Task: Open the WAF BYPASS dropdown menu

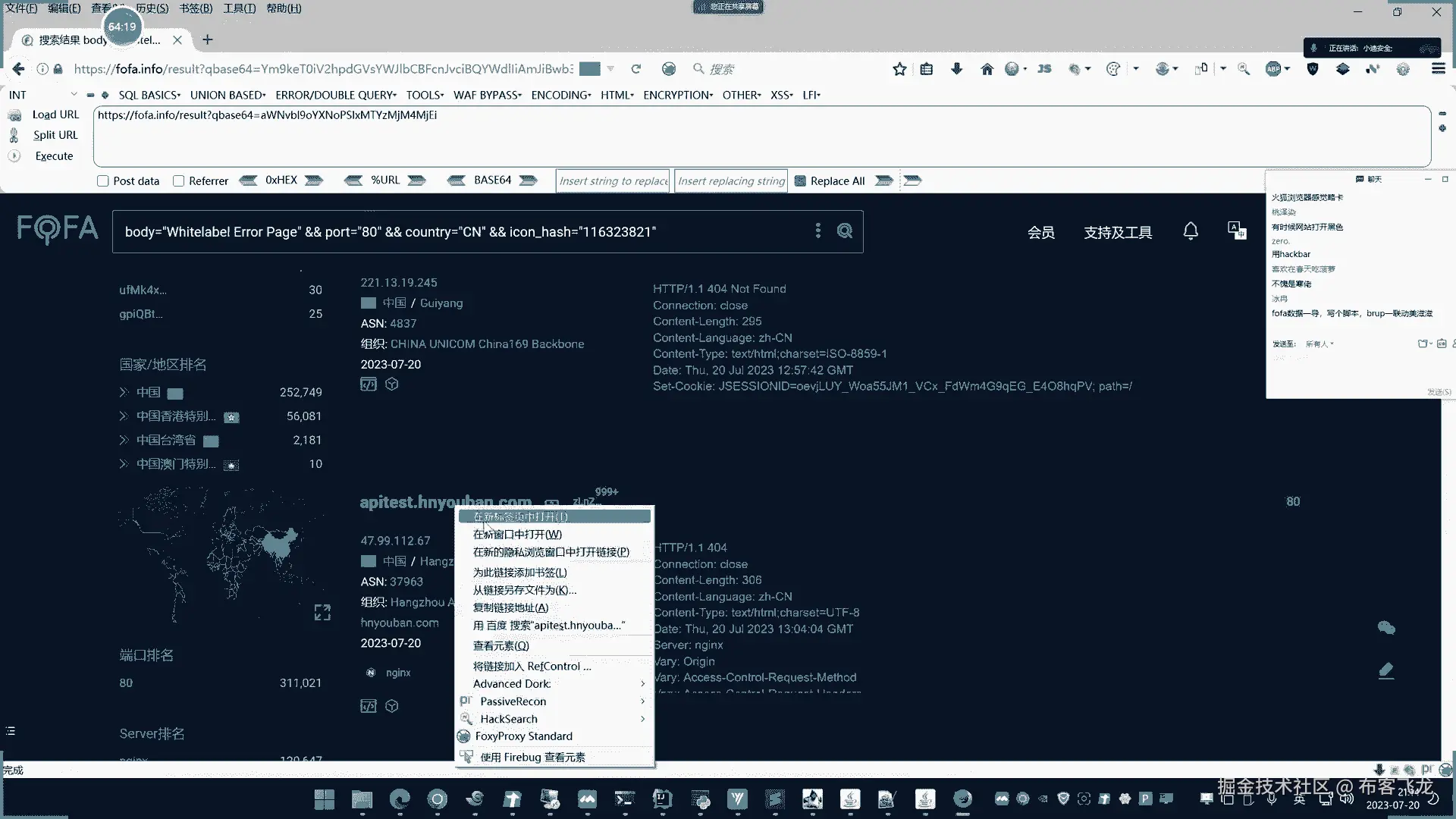Action: coord(487,95)
